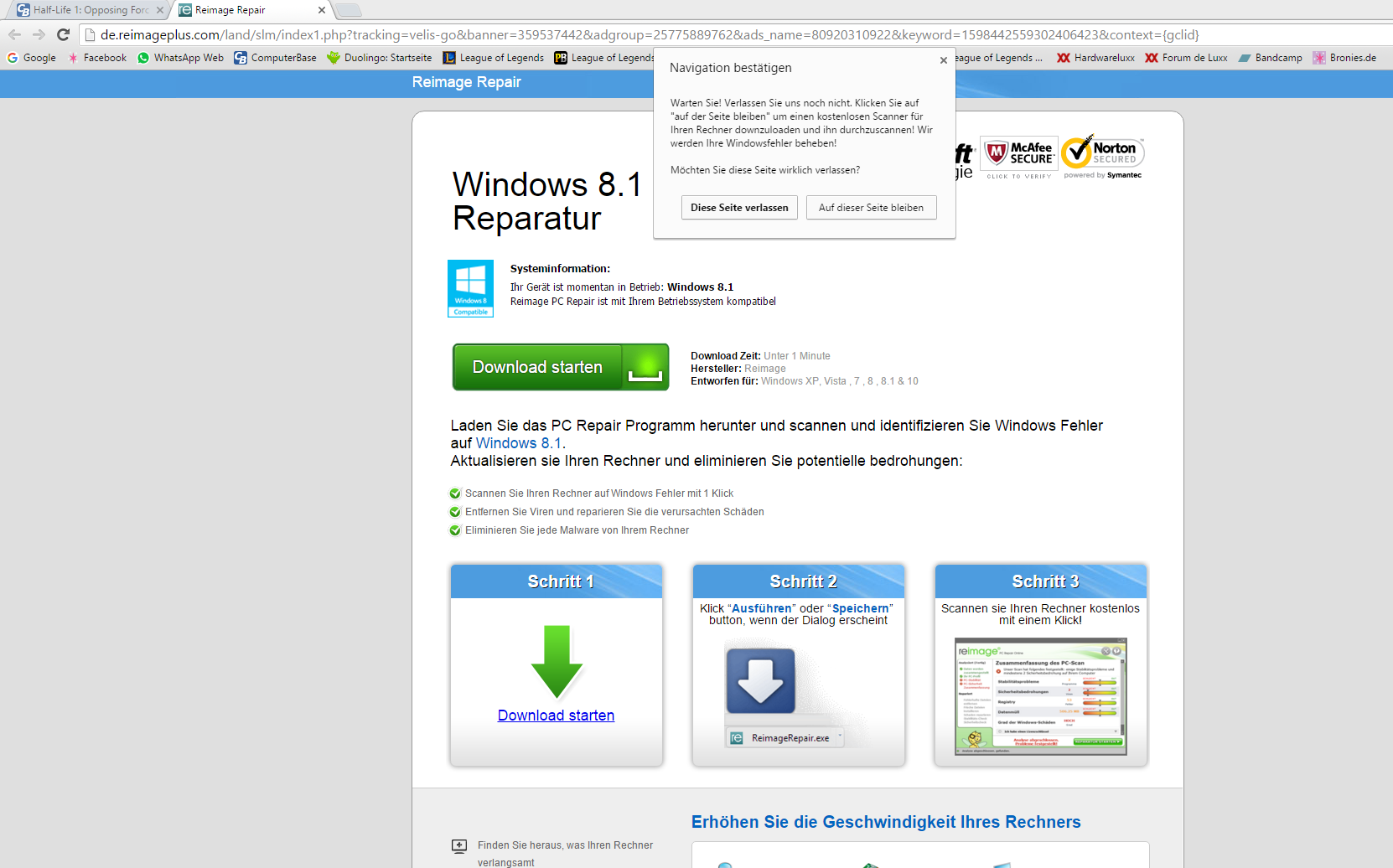Click the address bar URL
The image size is (1393, 868).
click(650, 35)
